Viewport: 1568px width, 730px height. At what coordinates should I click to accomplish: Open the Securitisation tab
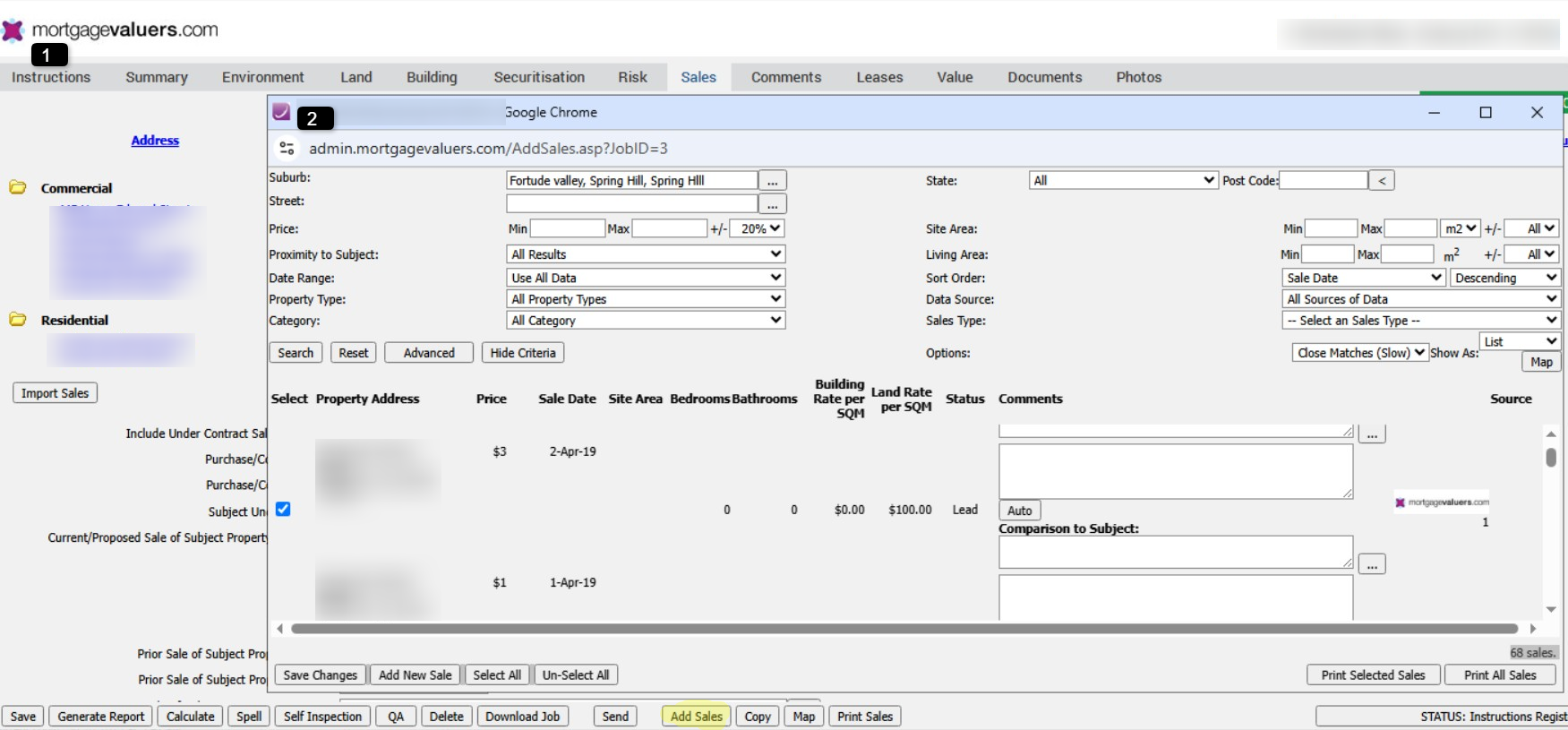[539, 77]
